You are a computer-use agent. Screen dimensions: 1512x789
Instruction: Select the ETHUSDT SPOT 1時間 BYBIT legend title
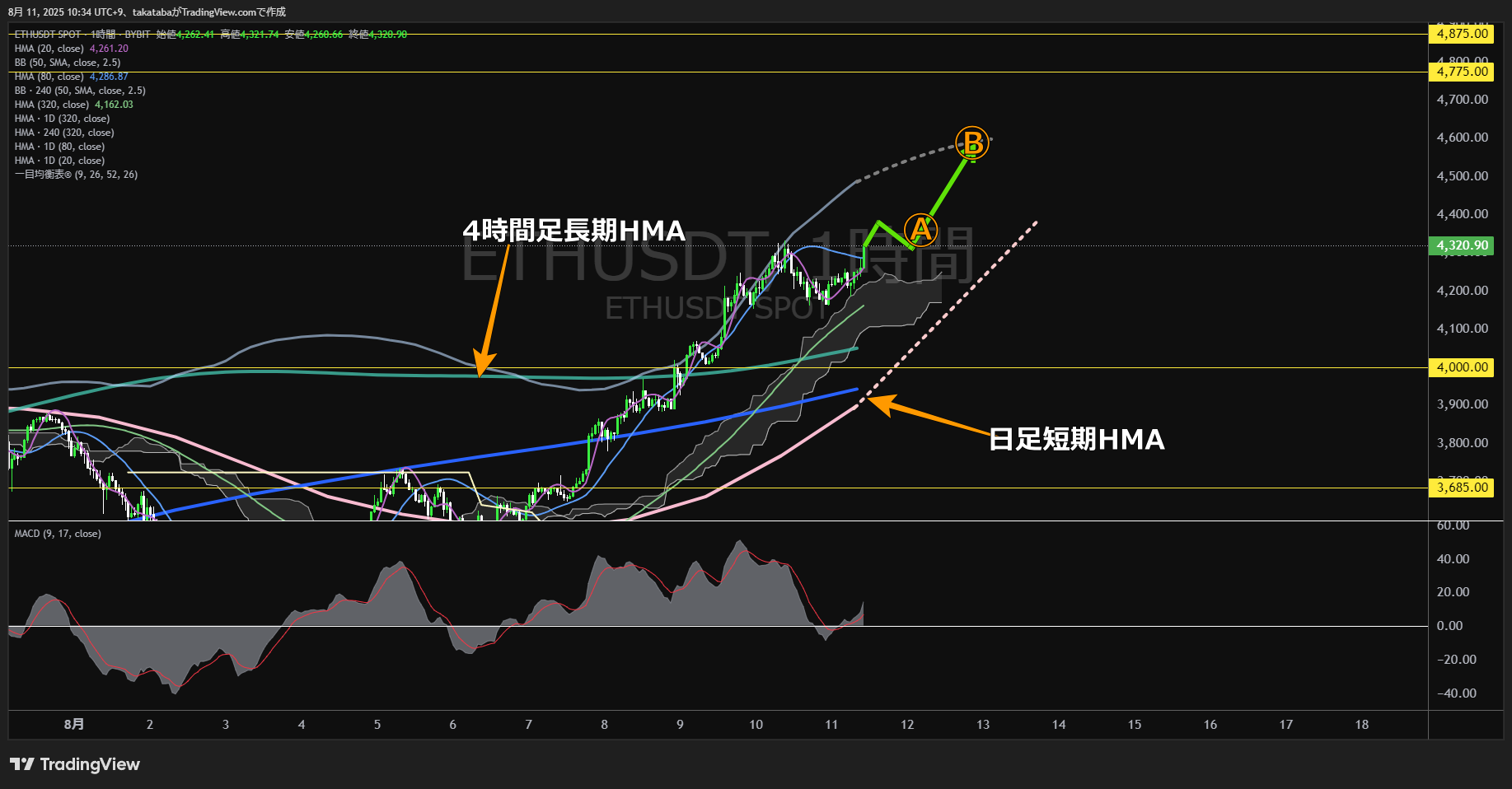82,35
